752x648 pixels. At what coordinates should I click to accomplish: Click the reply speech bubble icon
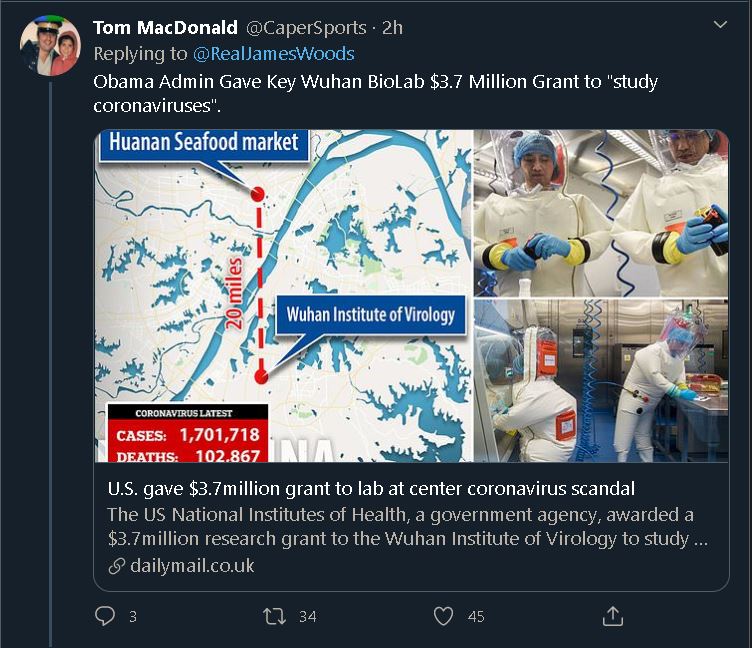point(106,616)
